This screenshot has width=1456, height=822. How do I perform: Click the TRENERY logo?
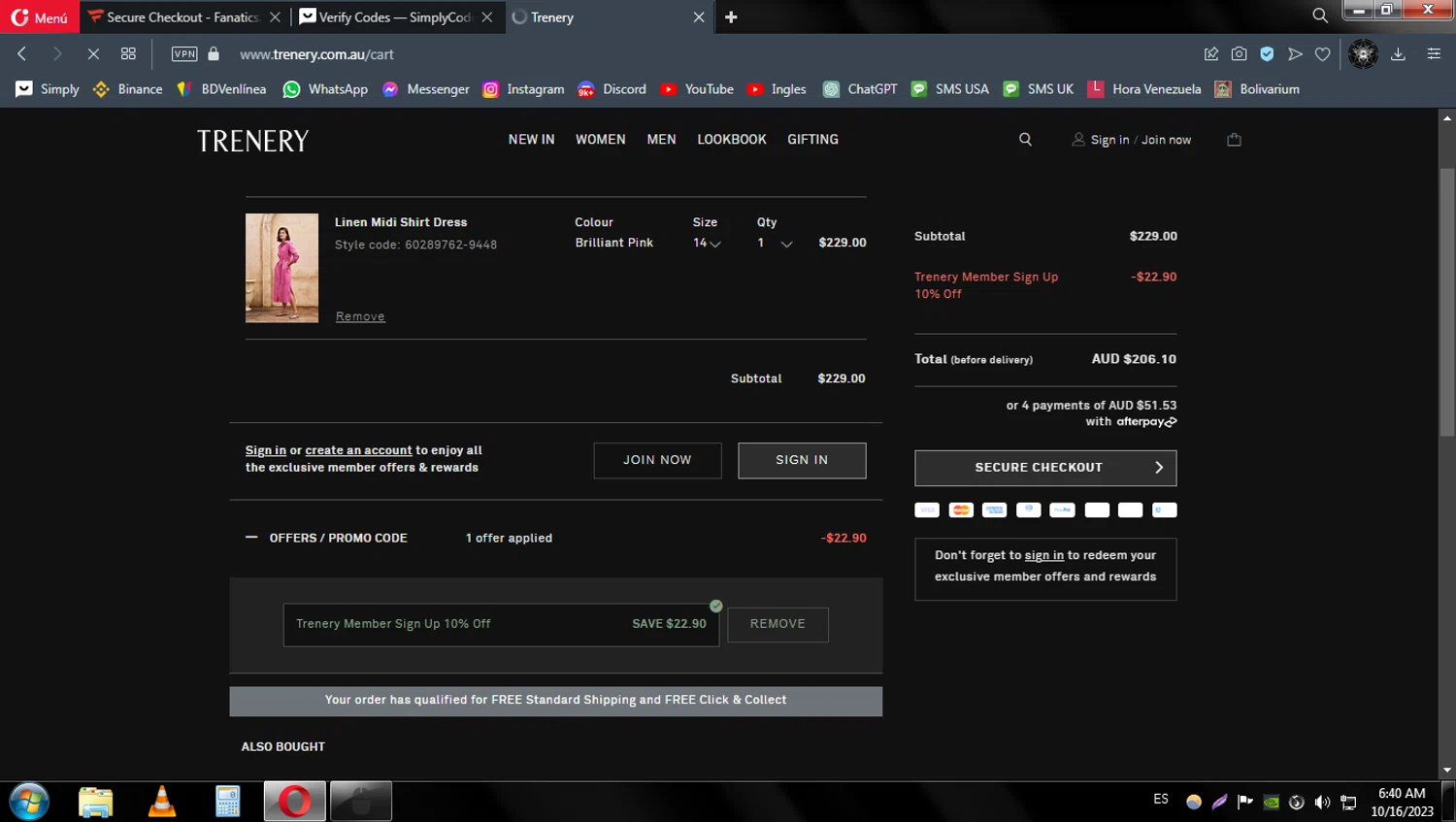[x=252, y=141]
